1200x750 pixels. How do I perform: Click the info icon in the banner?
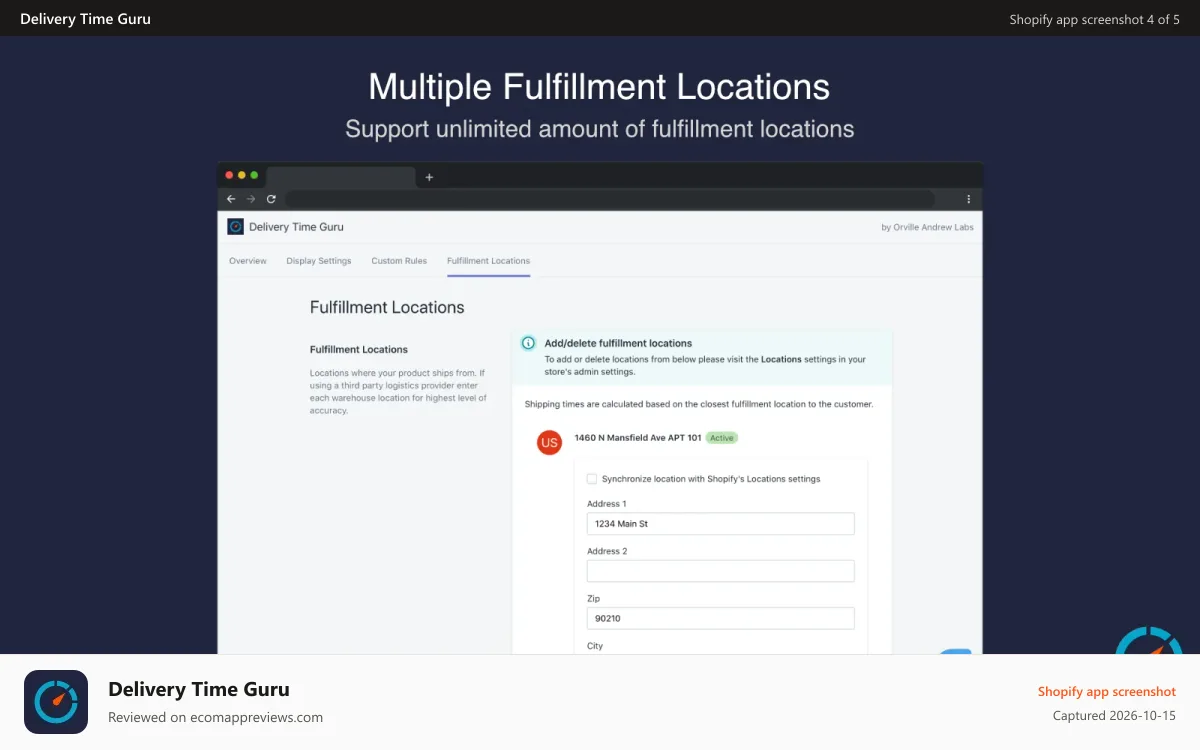pyautogui.click(x=528, y=343)
